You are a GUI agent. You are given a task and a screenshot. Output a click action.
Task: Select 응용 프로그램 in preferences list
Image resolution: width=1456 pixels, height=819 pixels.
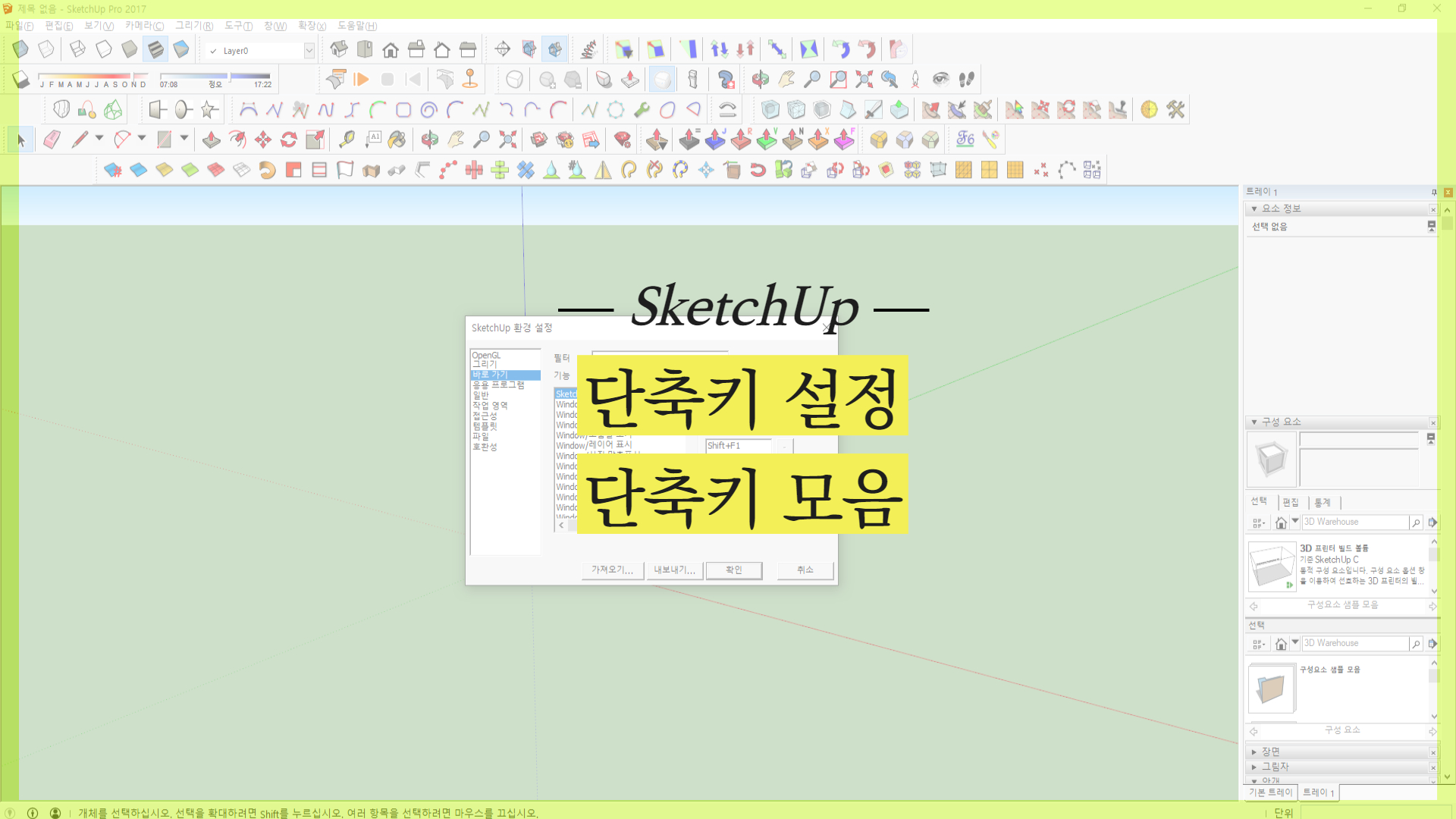pos(498,385)
